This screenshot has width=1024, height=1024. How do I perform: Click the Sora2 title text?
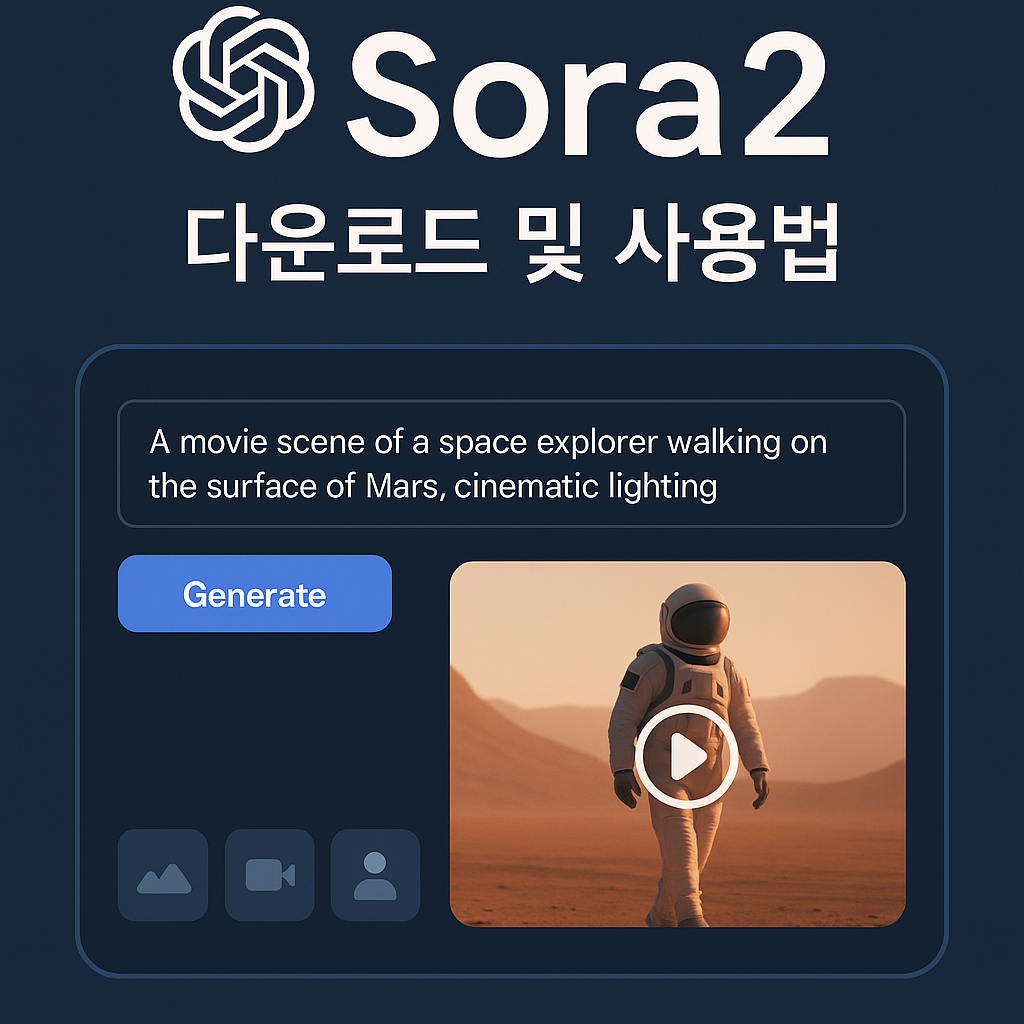[588, 93]
